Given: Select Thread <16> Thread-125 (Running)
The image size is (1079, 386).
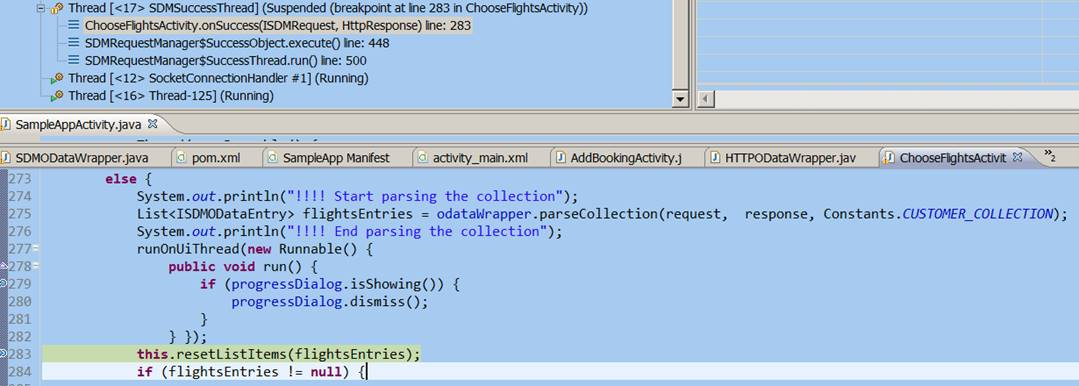Looking at the screenshot, I should [x=171, y=96].
